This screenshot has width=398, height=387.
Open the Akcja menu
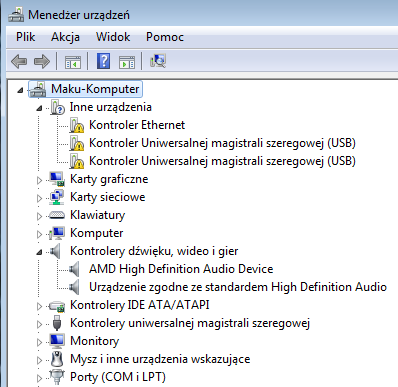pyautogui.click(x=65, y=37)
